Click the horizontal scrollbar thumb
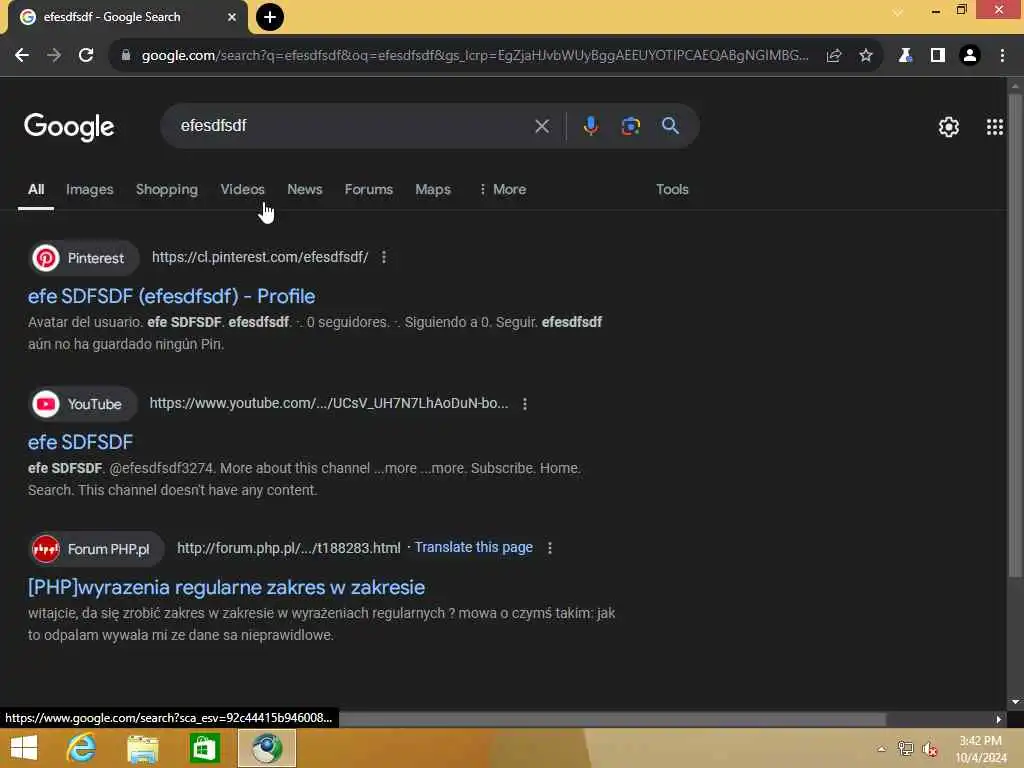Viewport: 1024px width, 768px height. click(613, 719)
